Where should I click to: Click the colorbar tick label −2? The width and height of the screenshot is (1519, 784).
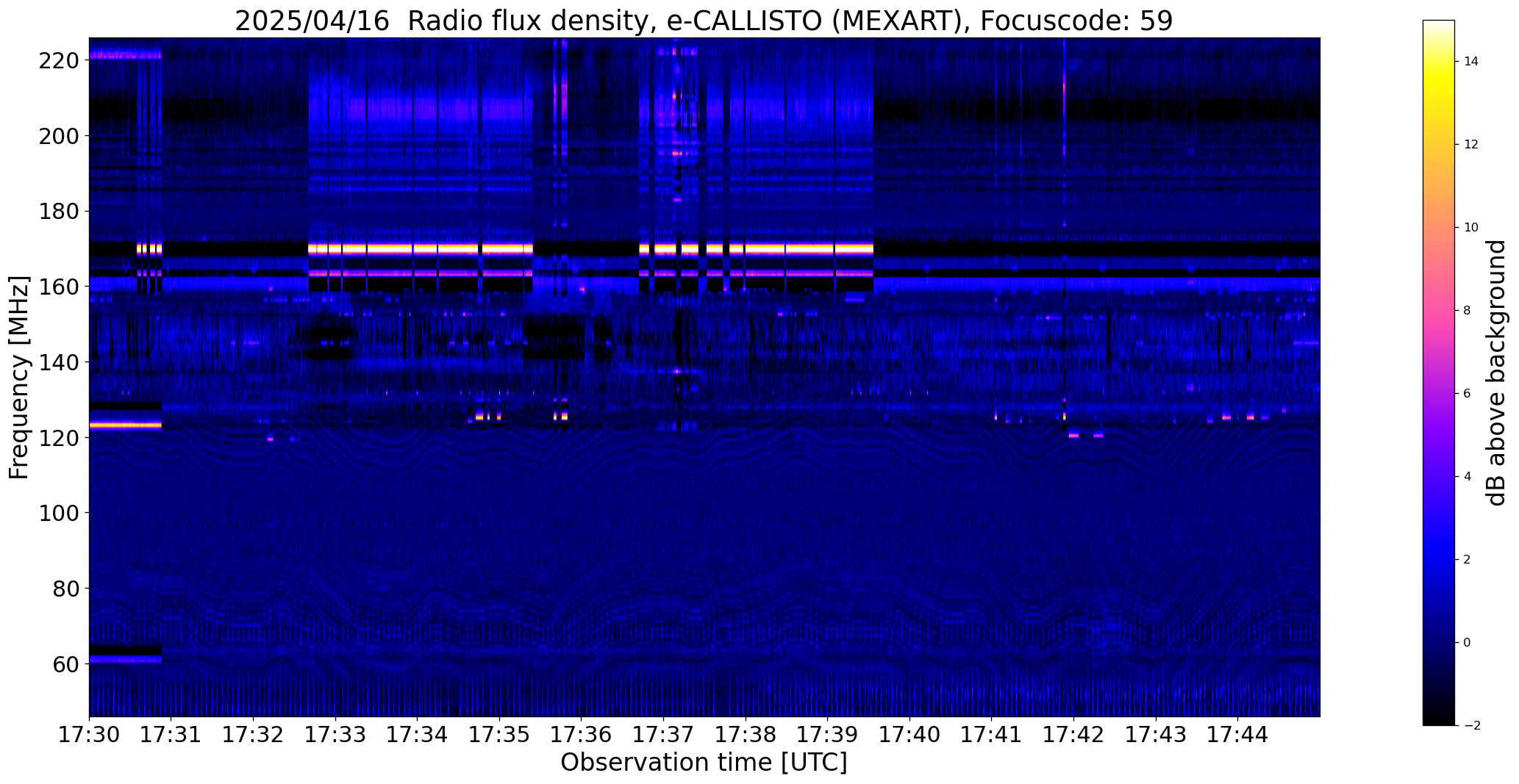[x=1472, y=726]
